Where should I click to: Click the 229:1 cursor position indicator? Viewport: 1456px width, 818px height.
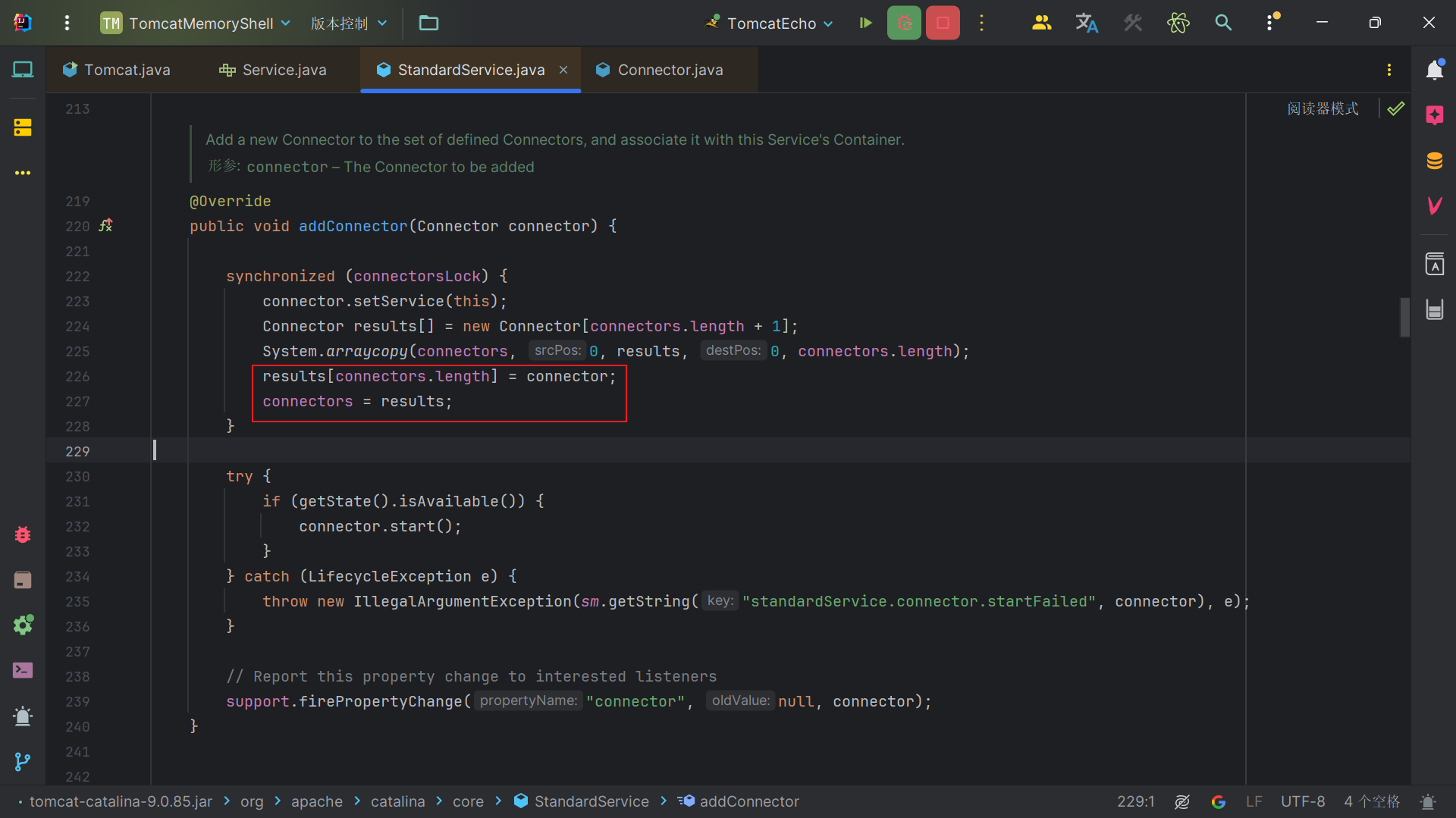tap(1135, 801)
